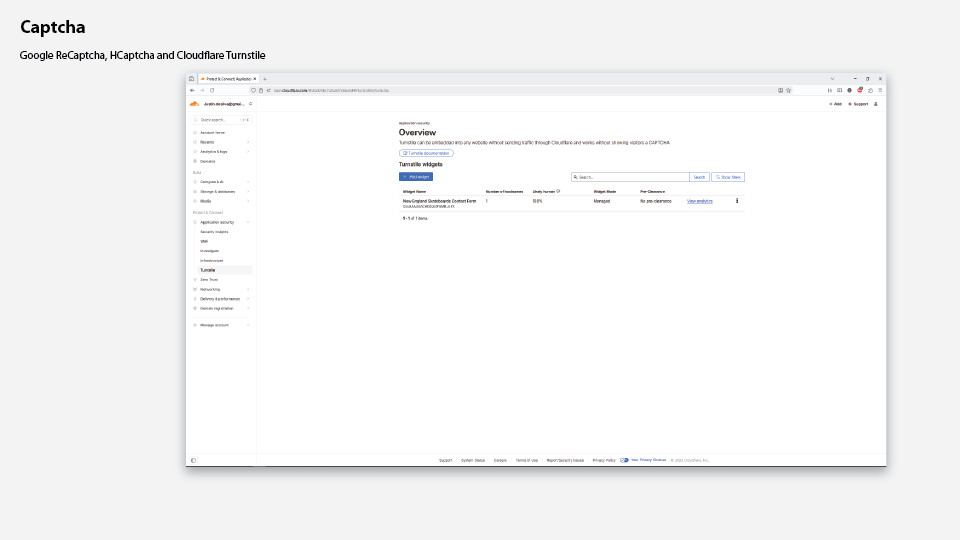960x540 pixels.
Task: Click the Likely human info icon
Action: [558, 191]
